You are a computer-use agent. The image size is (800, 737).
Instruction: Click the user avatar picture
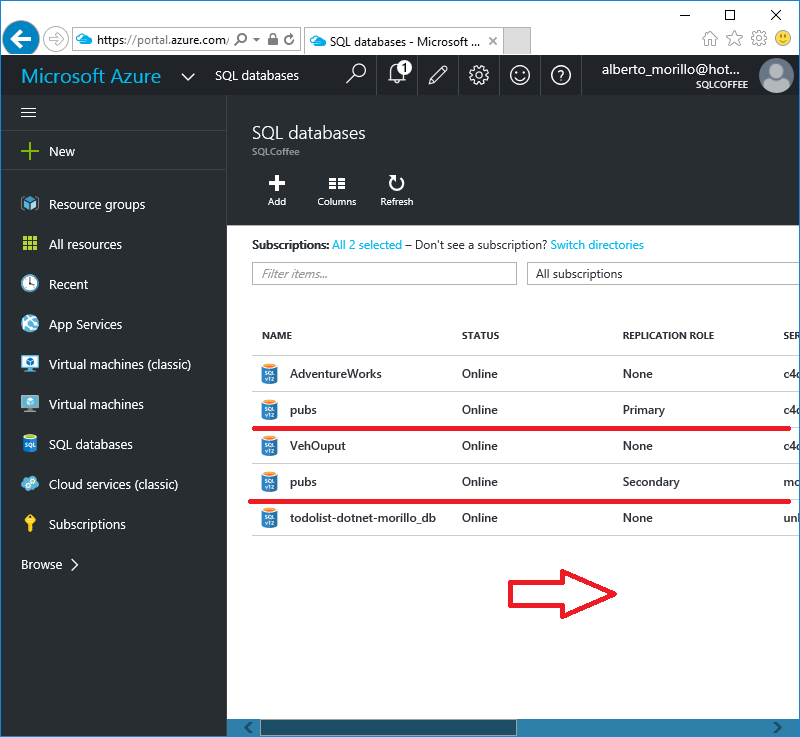coord(776,75)
